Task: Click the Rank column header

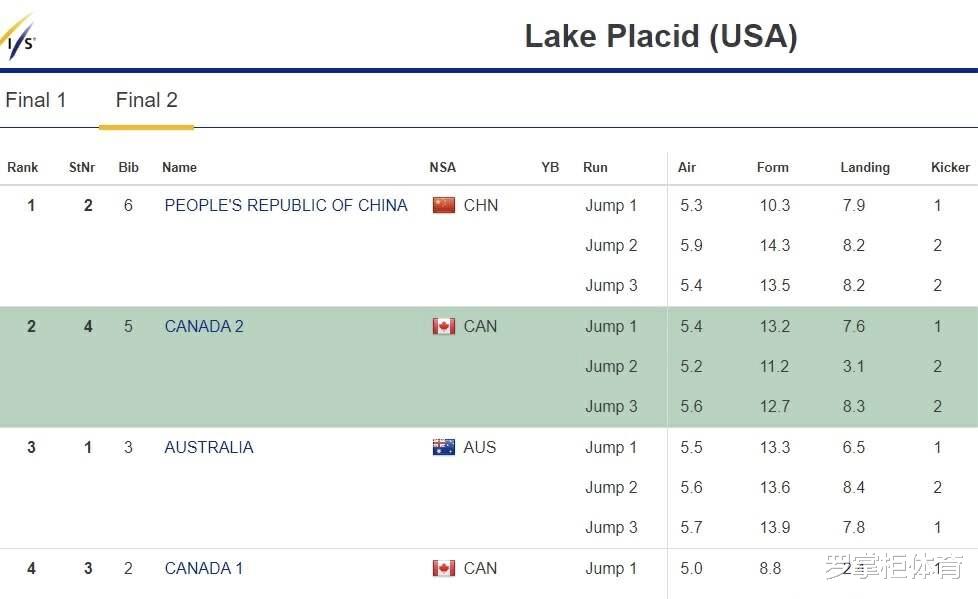Action: tap(22, 167)
